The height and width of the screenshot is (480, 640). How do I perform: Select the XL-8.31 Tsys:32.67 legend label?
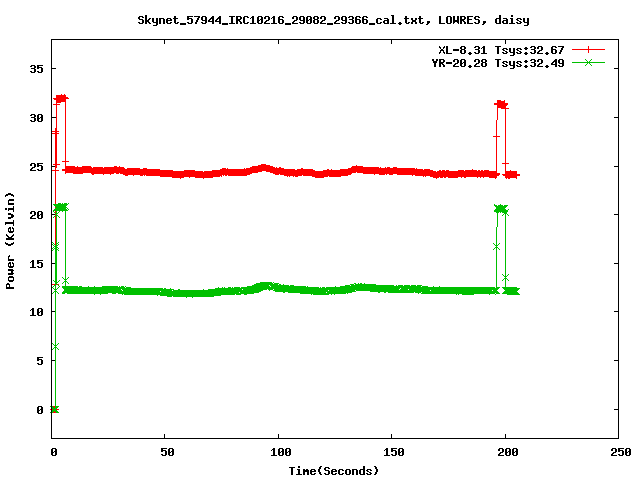coord(501,50)
